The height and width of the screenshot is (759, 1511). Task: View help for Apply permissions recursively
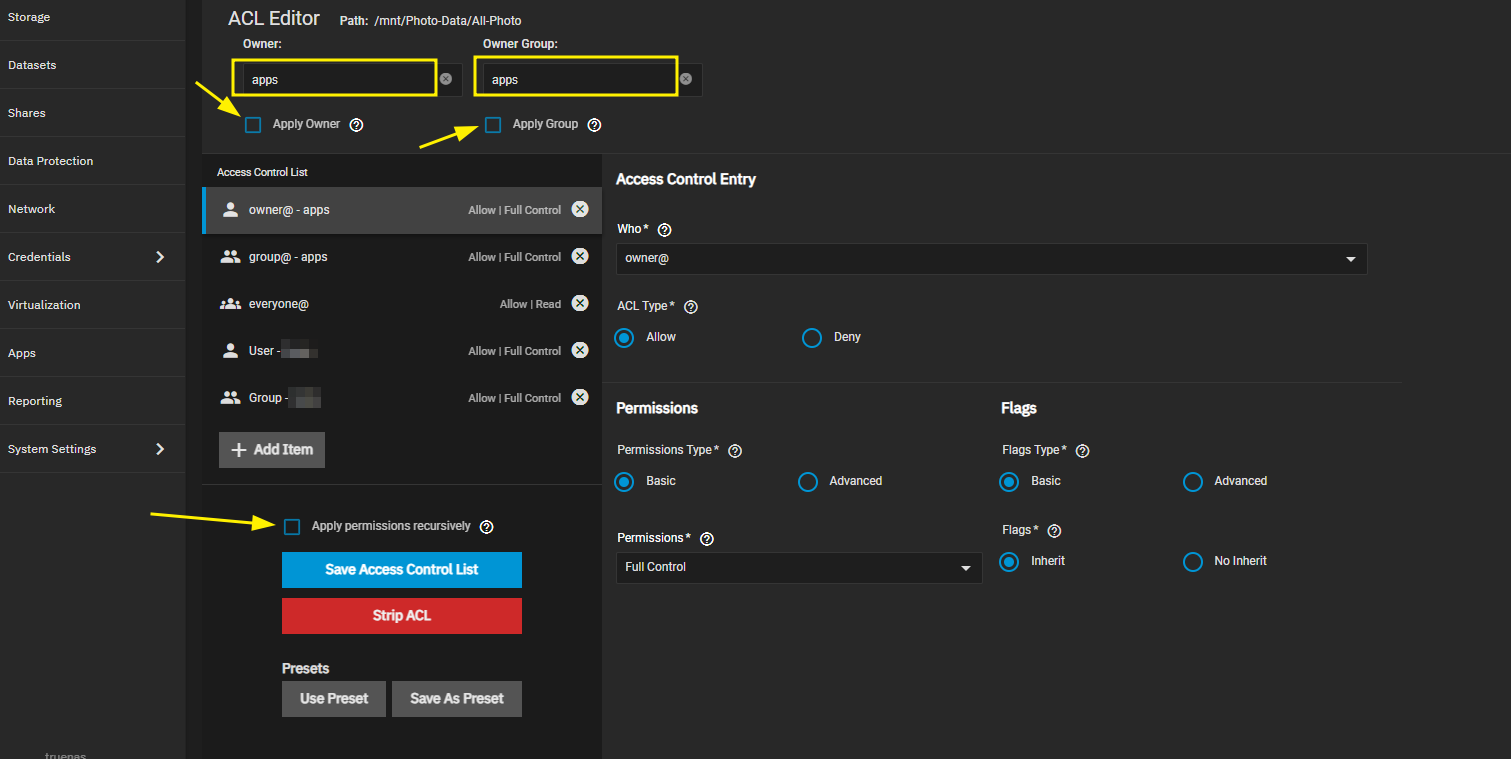tap(487, 527)
